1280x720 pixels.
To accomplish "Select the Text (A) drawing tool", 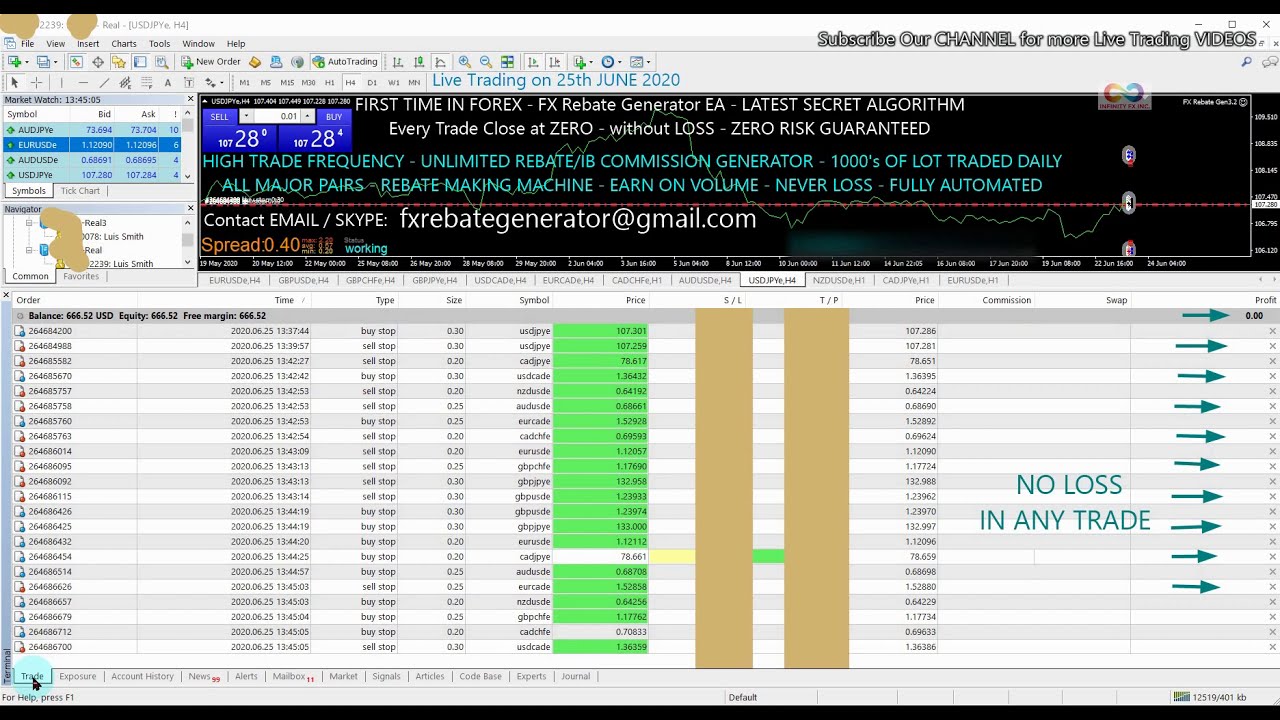I will tap(167, 83).
